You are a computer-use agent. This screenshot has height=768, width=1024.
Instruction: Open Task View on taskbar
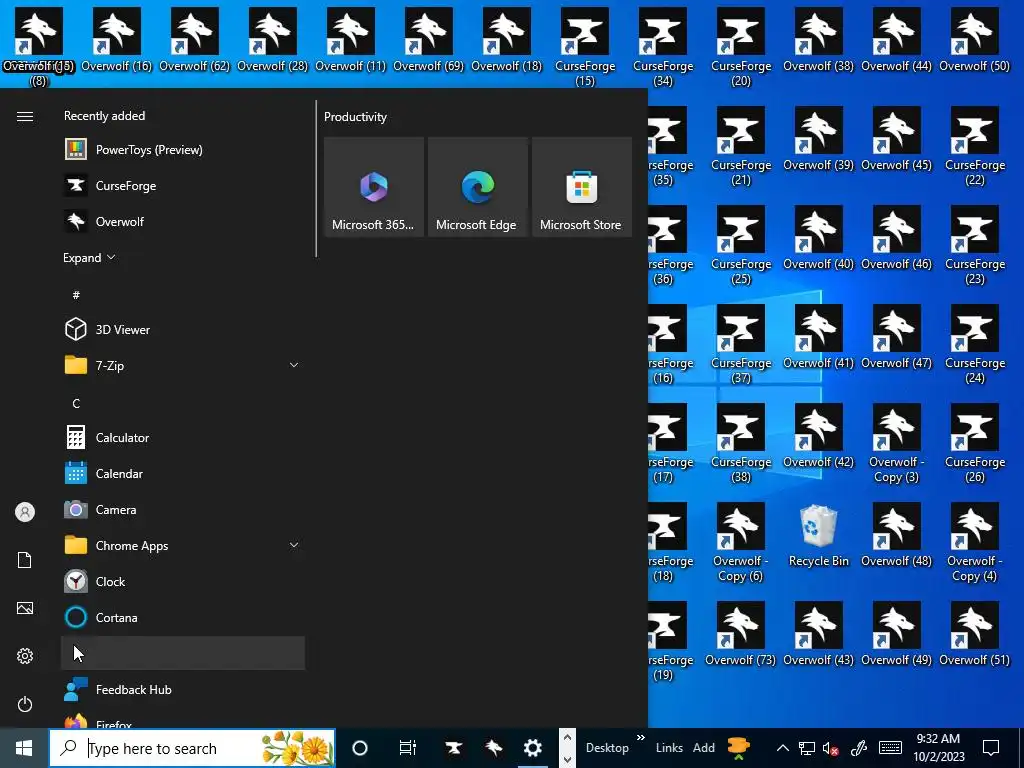[408, 748]
